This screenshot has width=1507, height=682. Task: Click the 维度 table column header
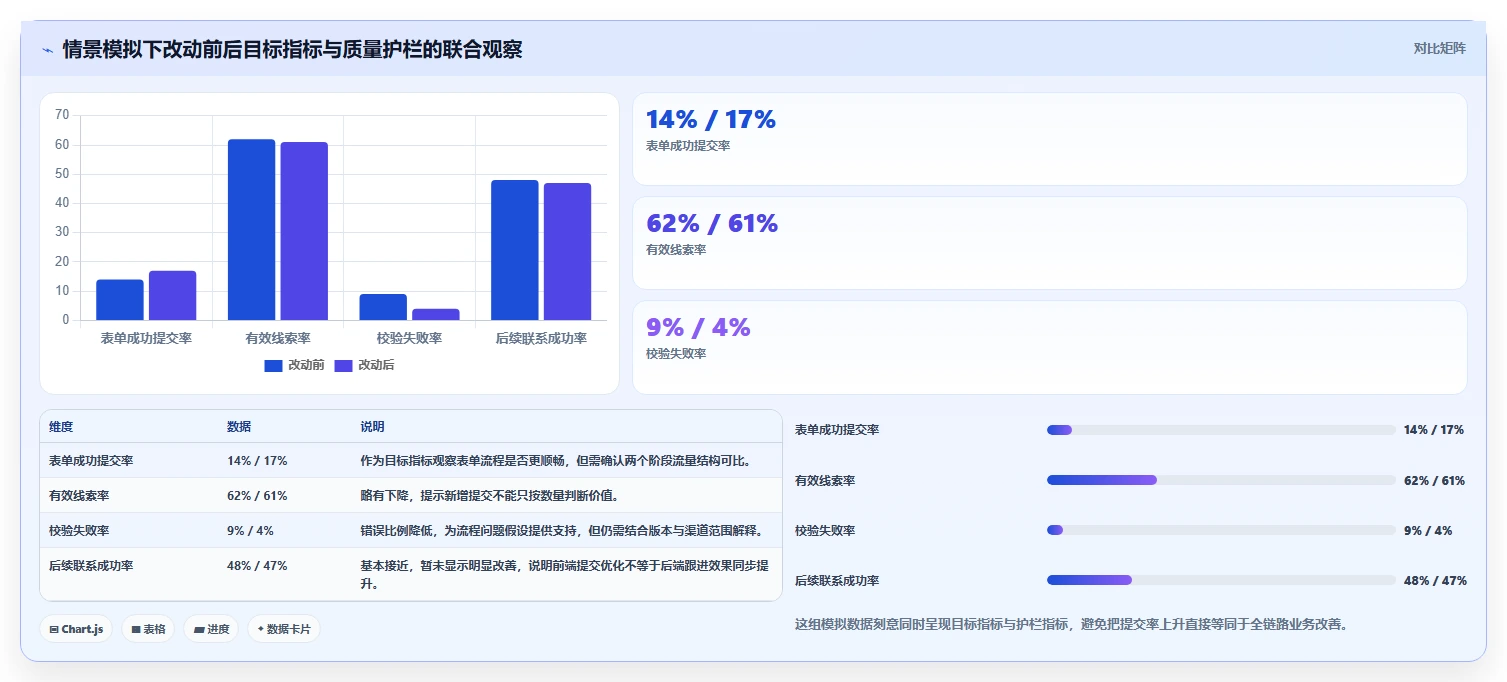coord(61,427)
